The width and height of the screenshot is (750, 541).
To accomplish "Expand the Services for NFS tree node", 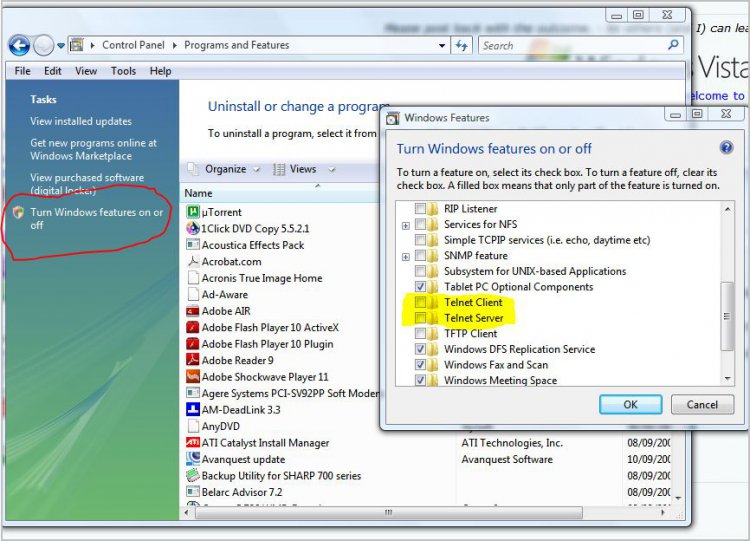I will [x=406, y=225].
